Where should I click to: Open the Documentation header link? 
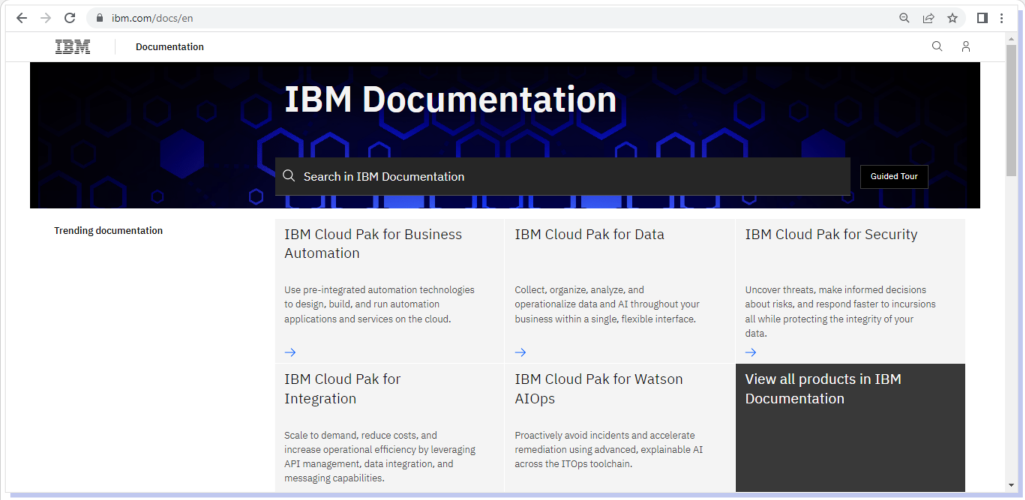(170, 47)
